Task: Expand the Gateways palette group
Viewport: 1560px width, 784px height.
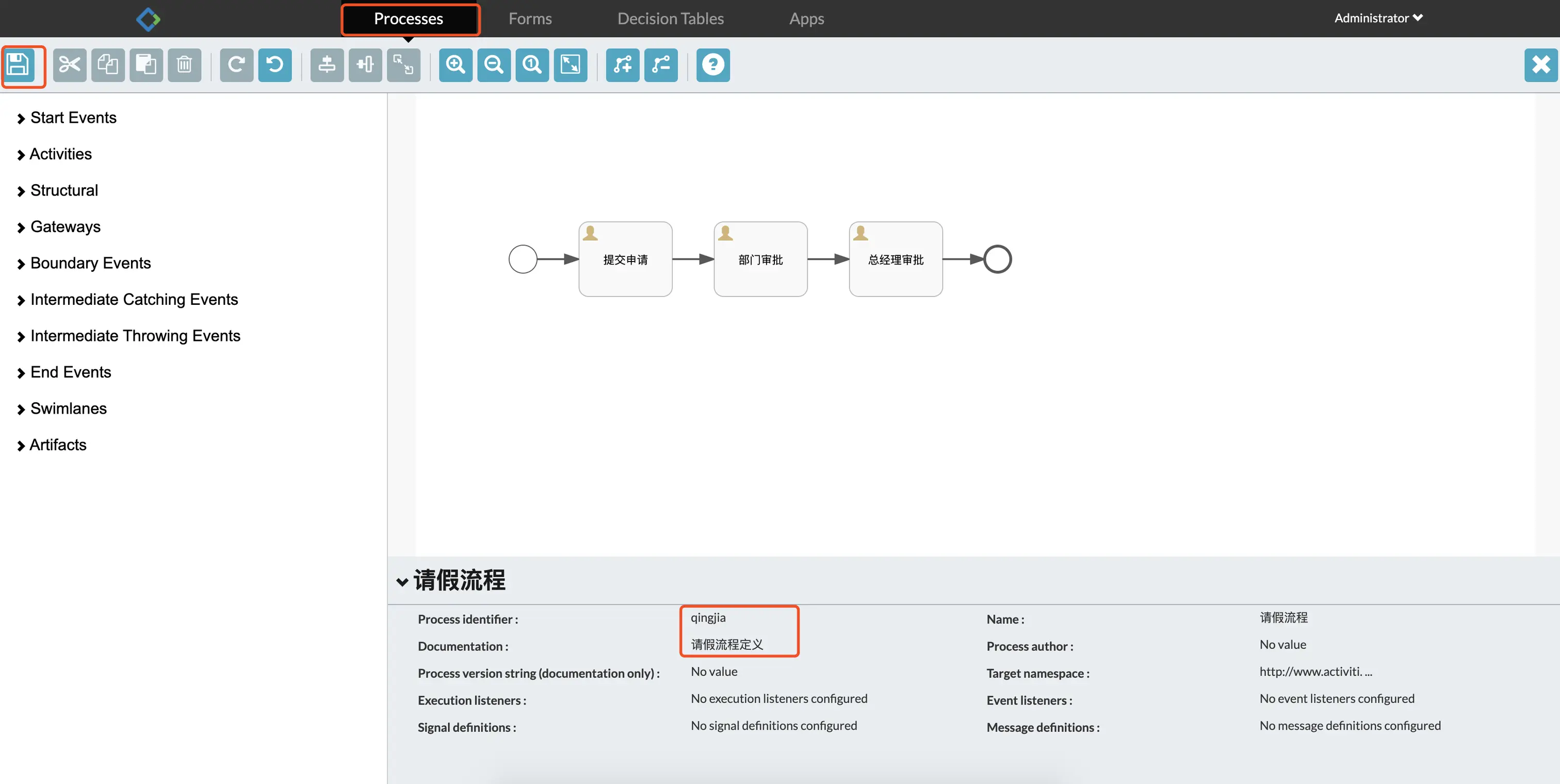Action: 65,226
